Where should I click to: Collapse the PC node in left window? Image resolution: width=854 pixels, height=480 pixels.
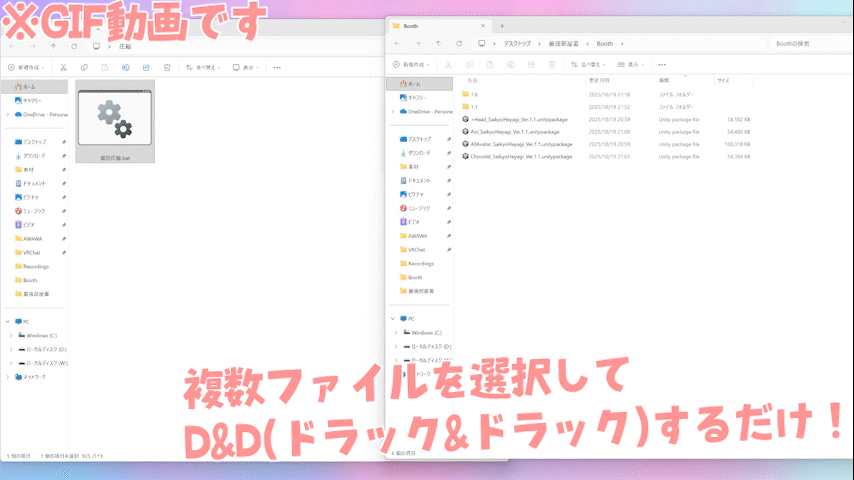(8, 321)
